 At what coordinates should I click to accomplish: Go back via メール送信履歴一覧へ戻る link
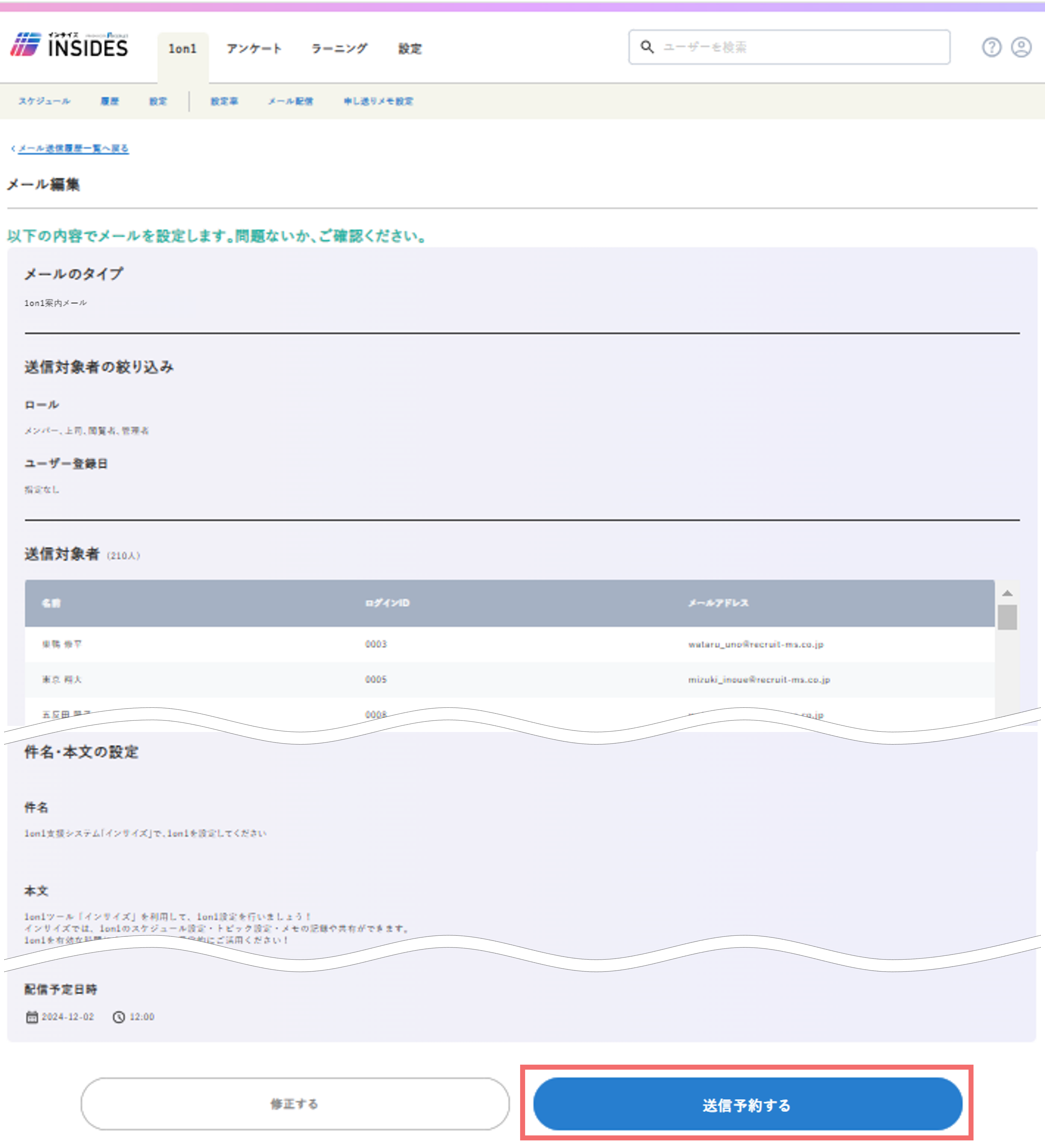click(73, 149)
